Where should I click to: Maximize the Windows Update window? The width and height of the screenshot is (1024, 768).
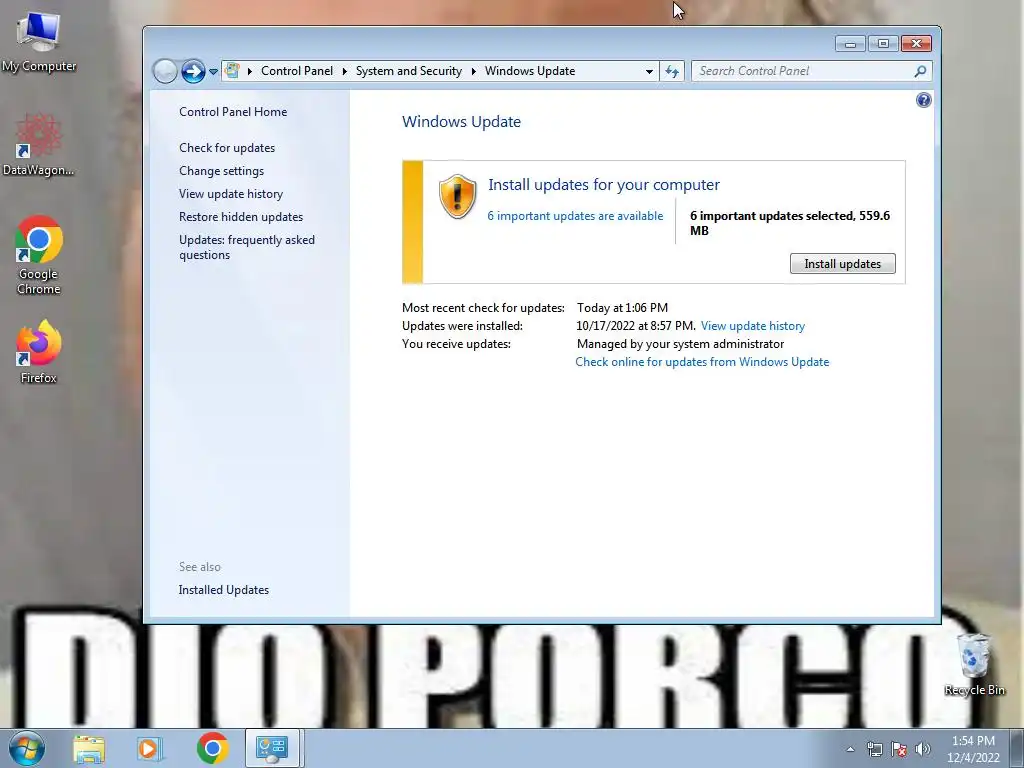tap(884, 43)
